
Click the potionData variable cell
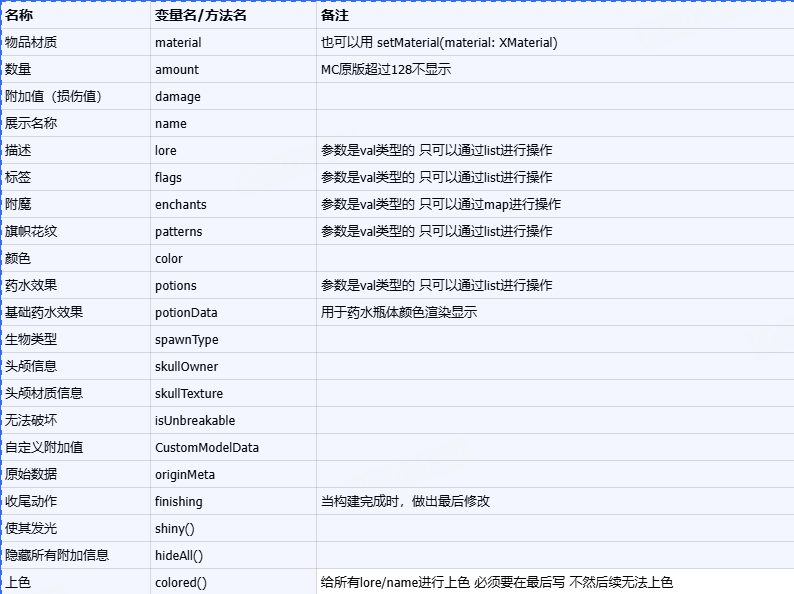pyautogui.click(x=186, y=313)
